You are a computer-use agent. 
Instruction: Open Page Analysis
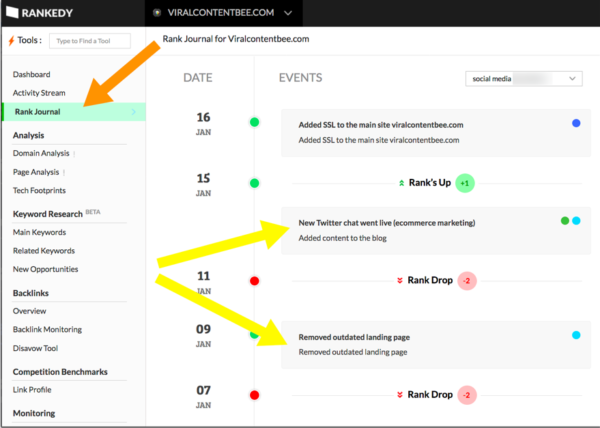pos(36,172)
